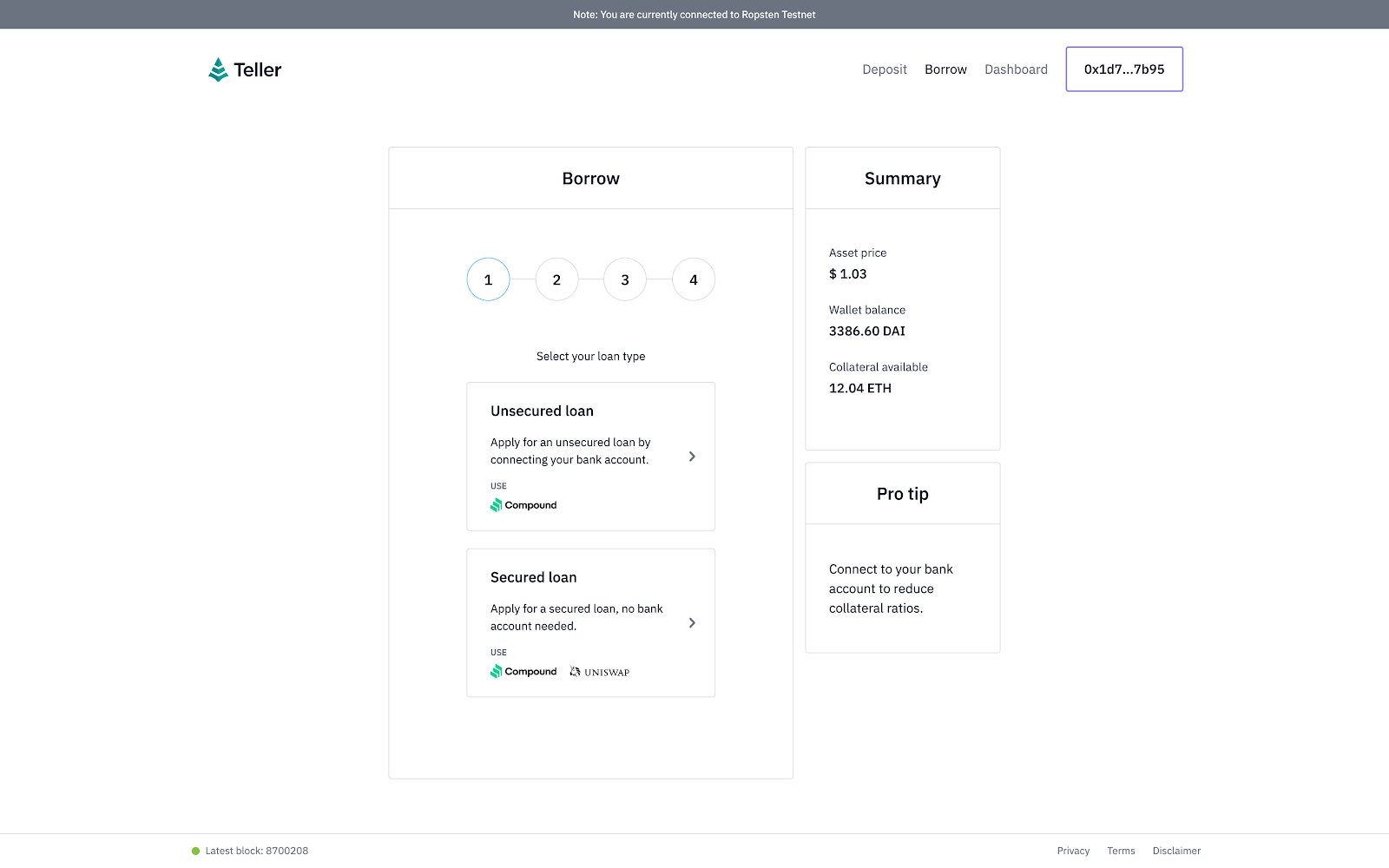
Task: Select step 4 in the borrow stepper
Action: tap(694, 279)
